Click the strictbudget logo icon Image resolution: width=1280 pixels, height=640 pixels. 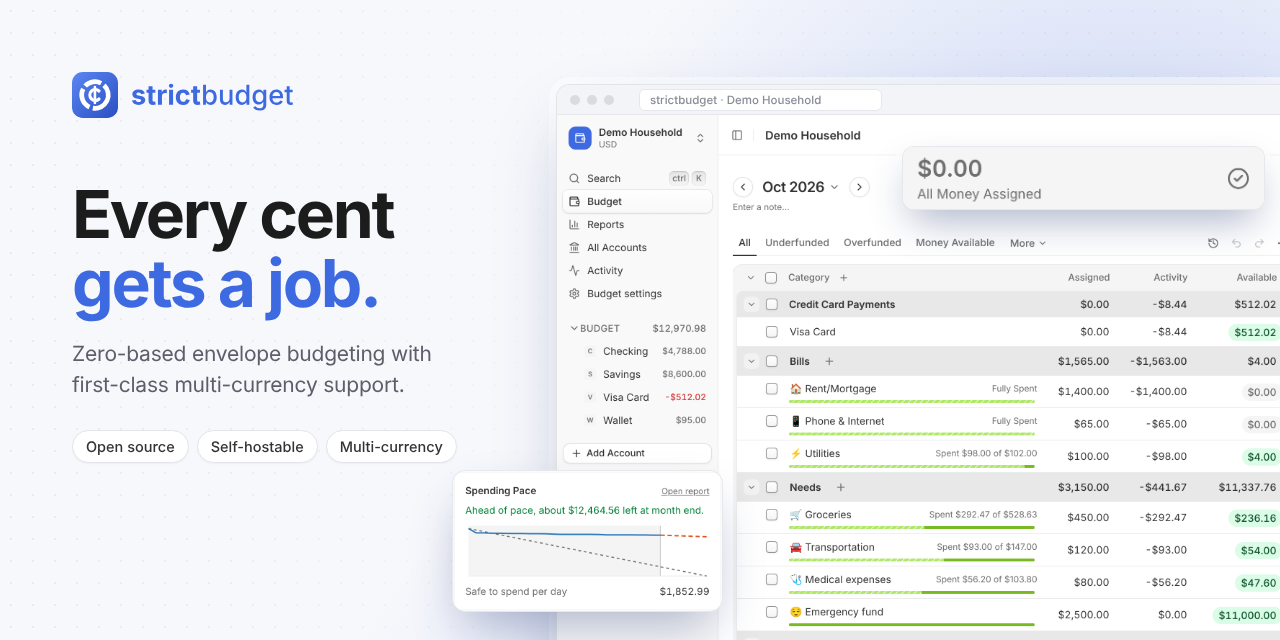tap(95, 95)
